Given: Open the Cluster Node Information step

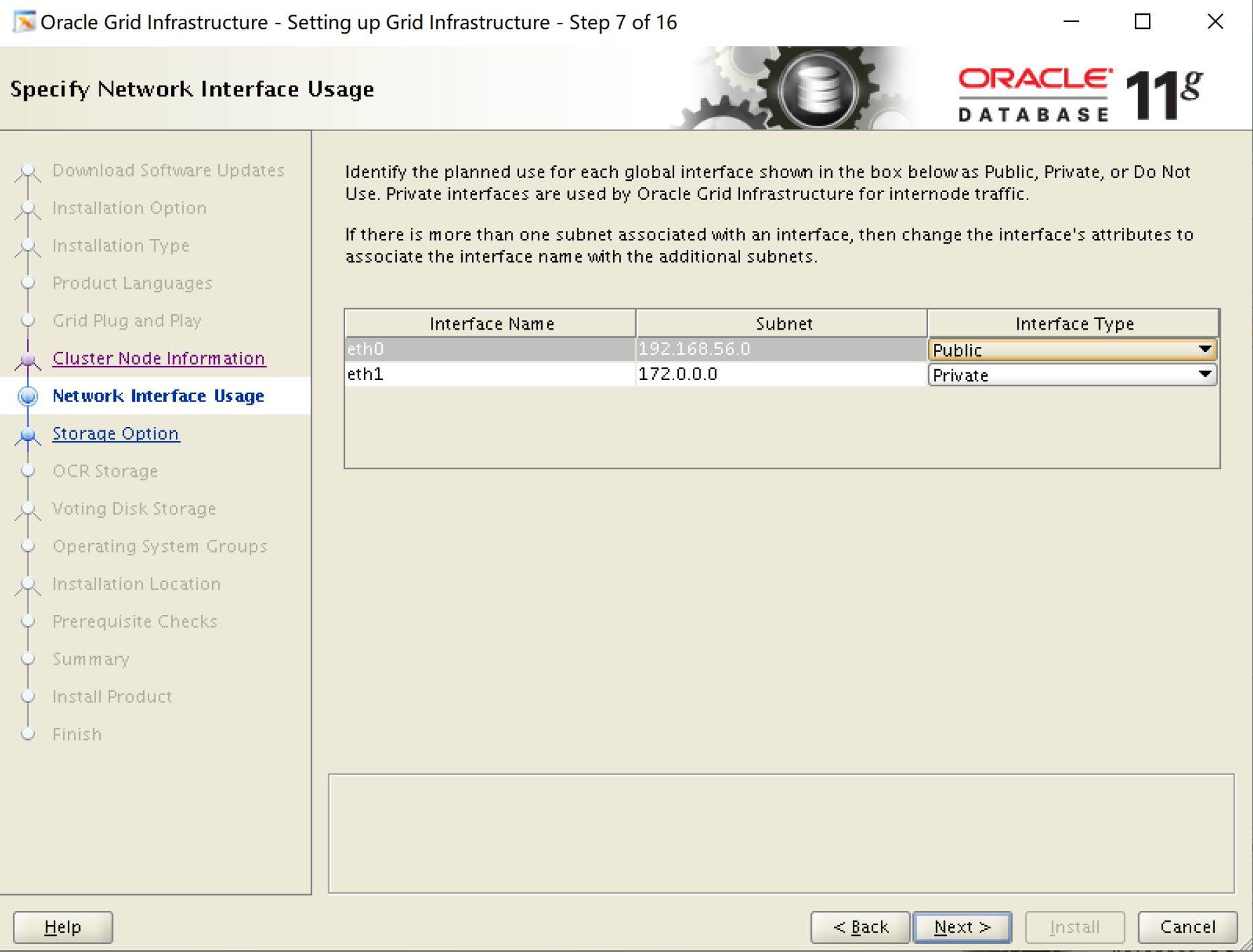Looking at the screenshot, I should [159, 359].
